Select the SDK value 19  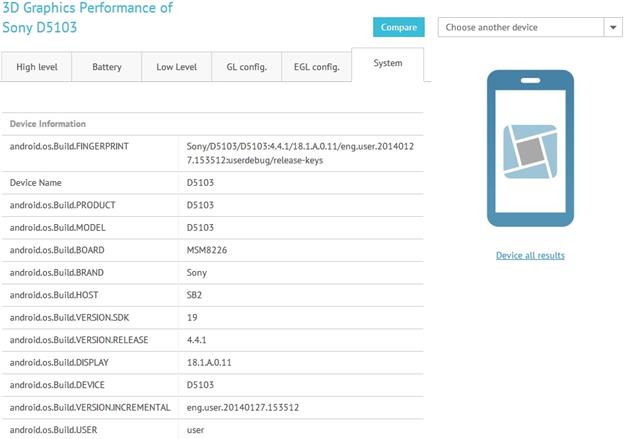tap(192, 317)
